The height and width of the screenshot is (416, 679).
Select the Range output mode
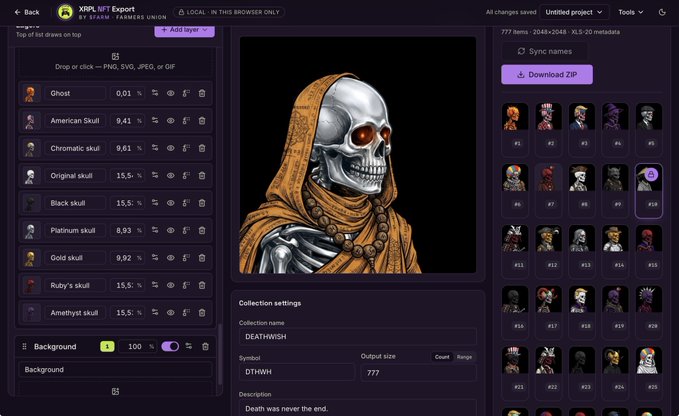[x=464, y=357]
